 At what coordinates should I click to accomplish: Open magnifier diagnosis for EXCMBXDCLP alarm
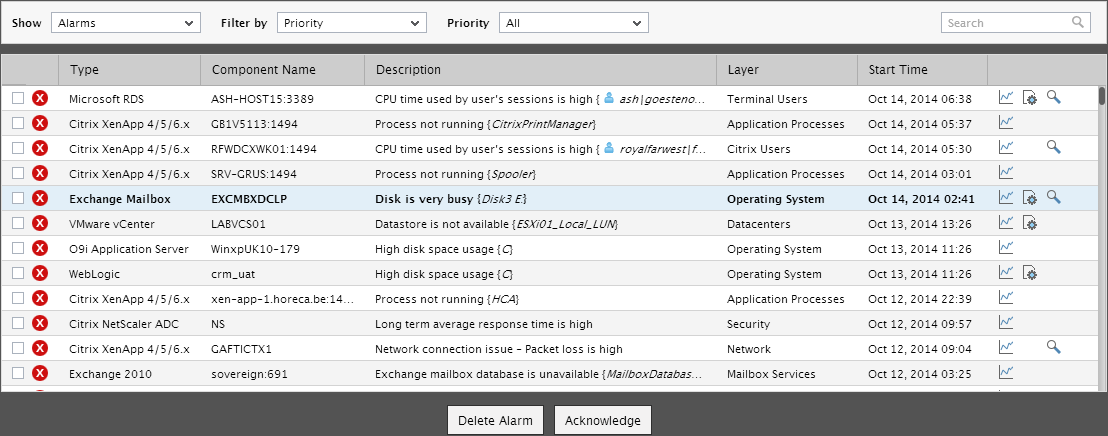1054,197
